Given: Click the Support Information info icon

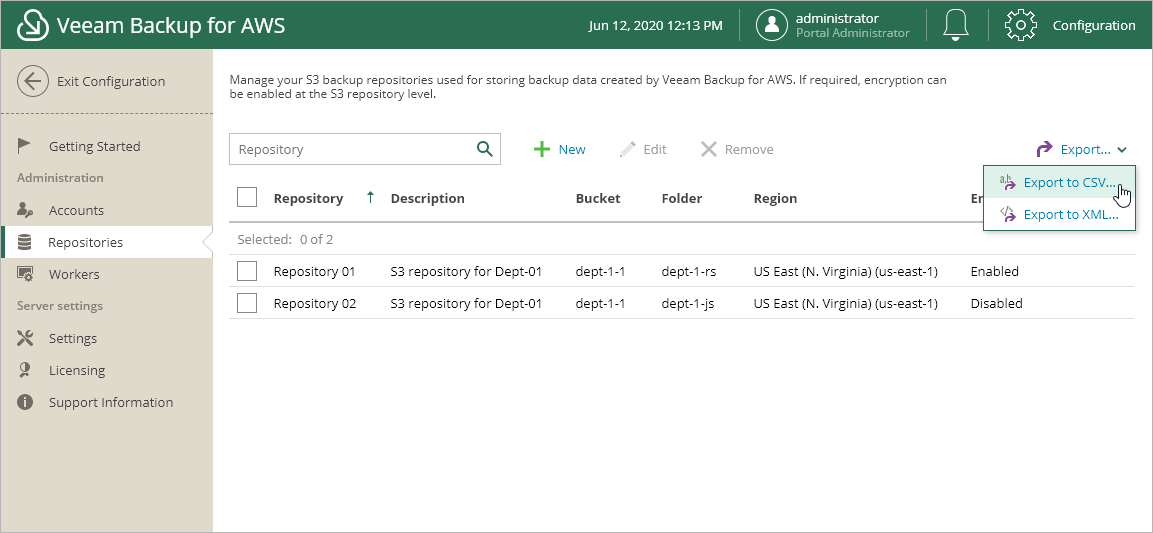Looking at the screenshot, I should (25, 402).
